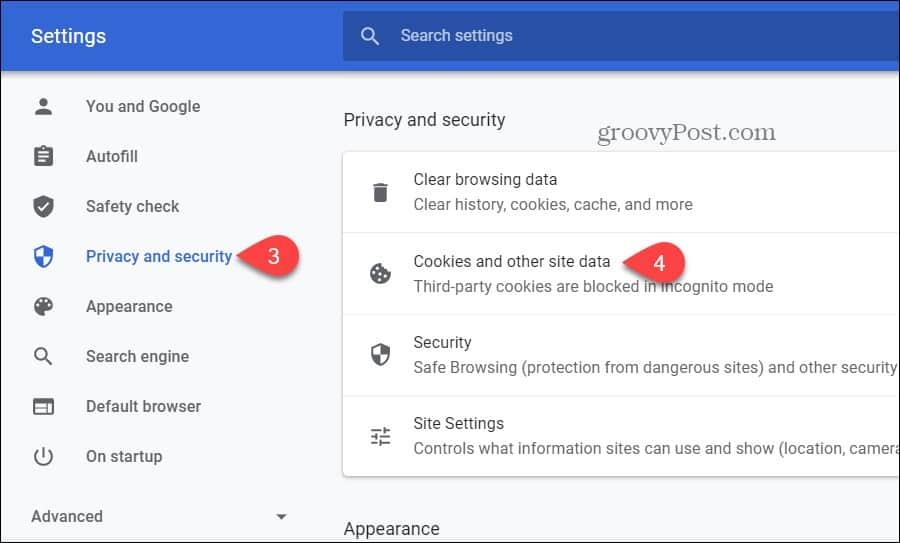The height and width of the screenshot is (543, 900).
Task: Click into the Search settings field
Action: point(600,36)
